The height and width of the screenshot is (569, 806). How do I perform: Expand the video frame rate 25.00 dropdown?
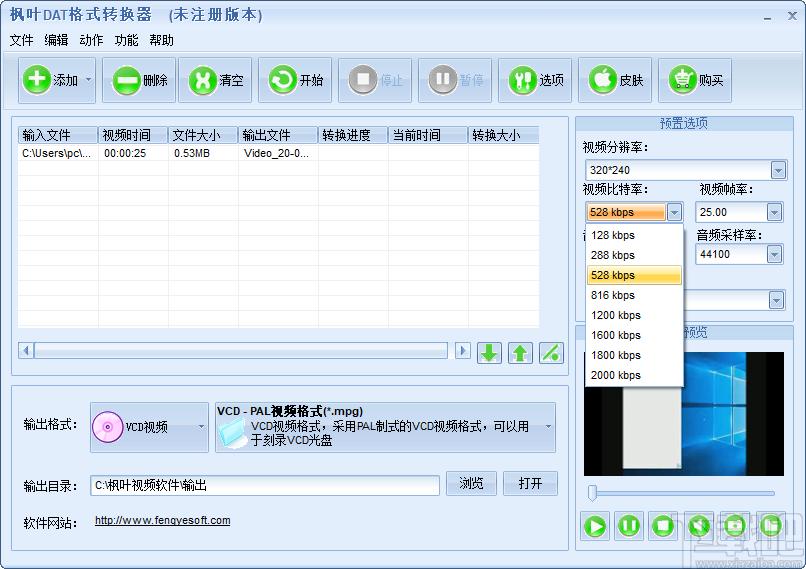point(774,212)
